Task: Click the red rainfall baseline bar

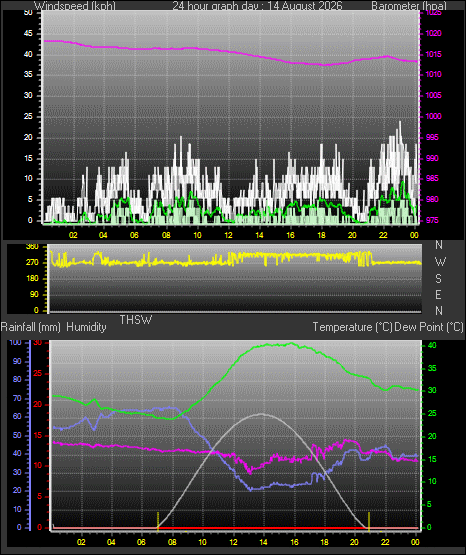Action: coord(236,528)
